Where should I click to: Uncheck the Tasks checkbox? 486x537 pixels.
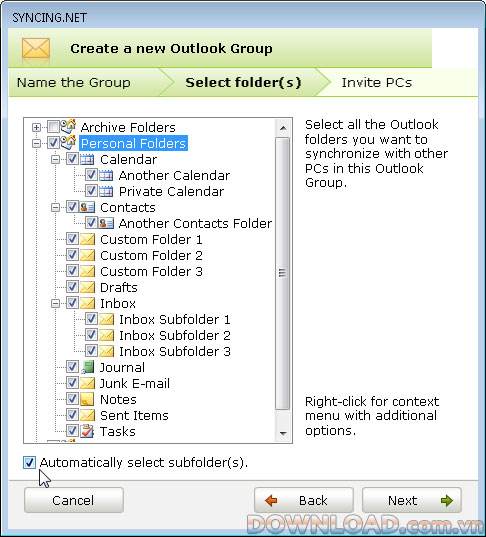[x=72, y=430]
